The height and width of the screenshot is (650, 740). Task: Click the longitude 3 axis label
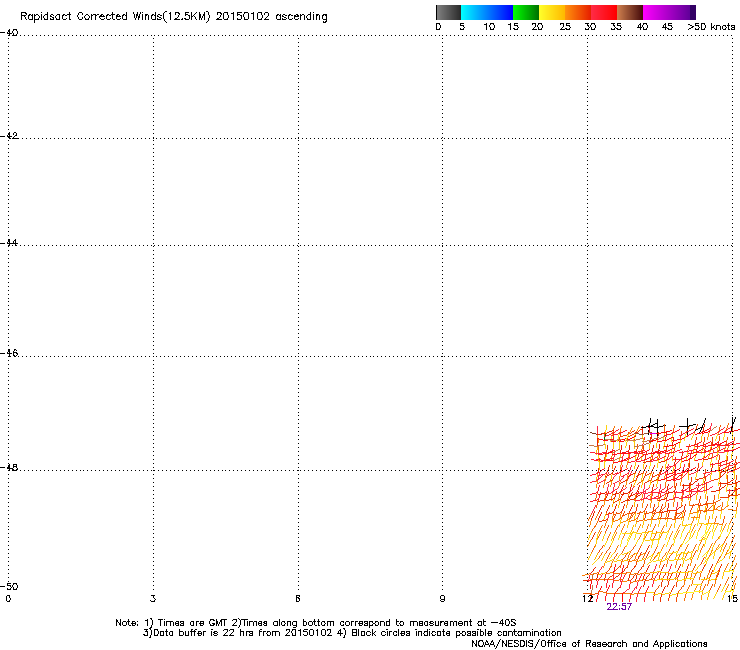pyautogui.click(x=153, y=599)
